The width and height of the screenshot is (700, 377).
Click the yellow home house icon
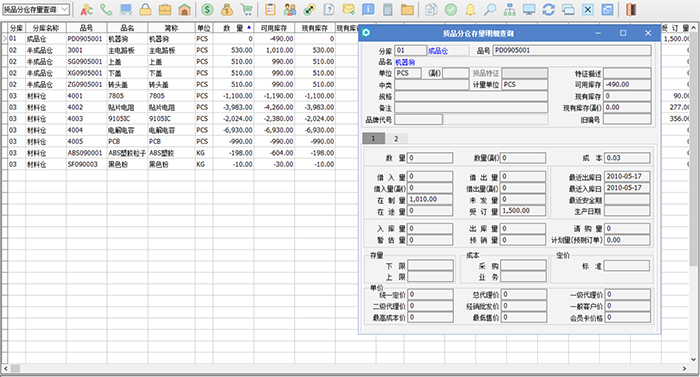(184, 9)
